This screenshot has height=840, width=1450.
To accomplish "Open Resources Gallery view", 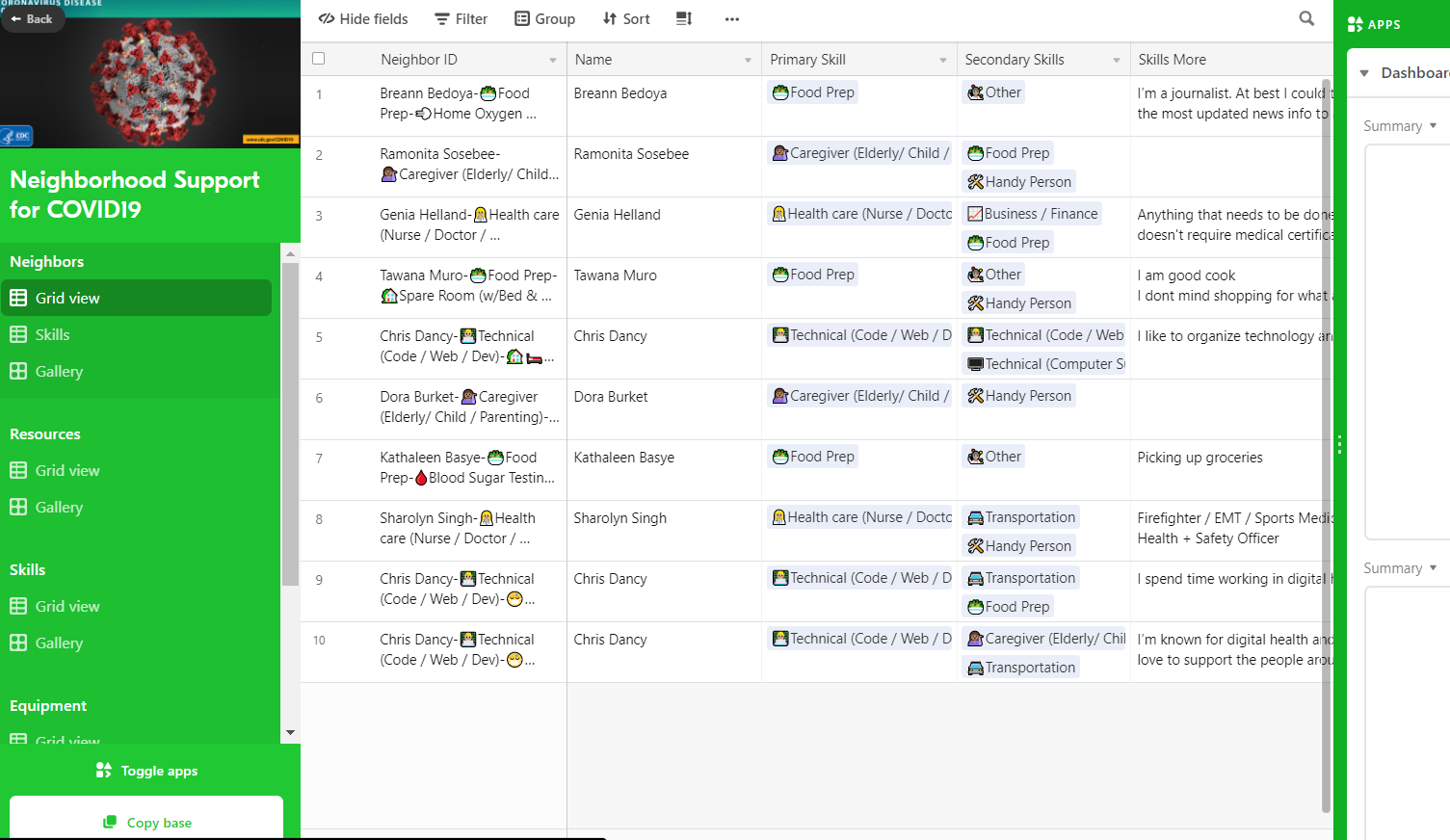I will coord(137,507).
